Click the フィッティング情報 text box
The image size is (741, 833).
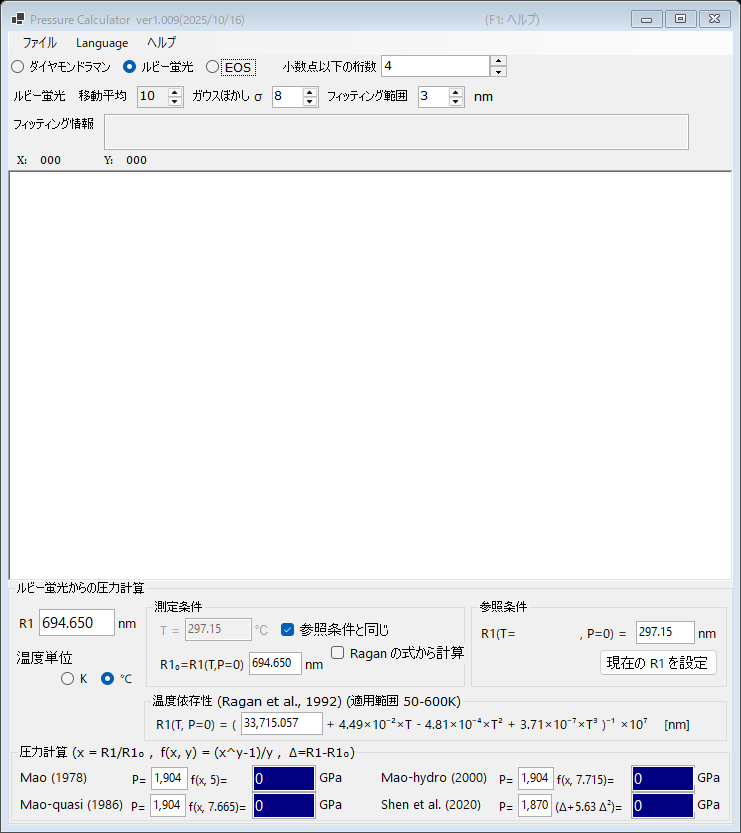click(396, 132)
